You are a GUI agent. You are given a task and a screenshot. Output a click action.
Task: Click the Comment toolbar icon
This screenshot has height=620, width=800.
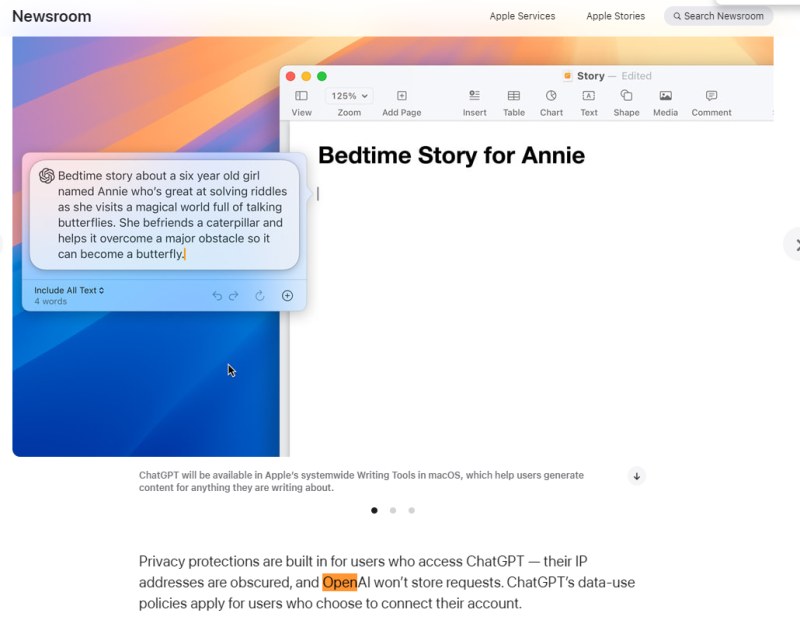pos(711,95)
